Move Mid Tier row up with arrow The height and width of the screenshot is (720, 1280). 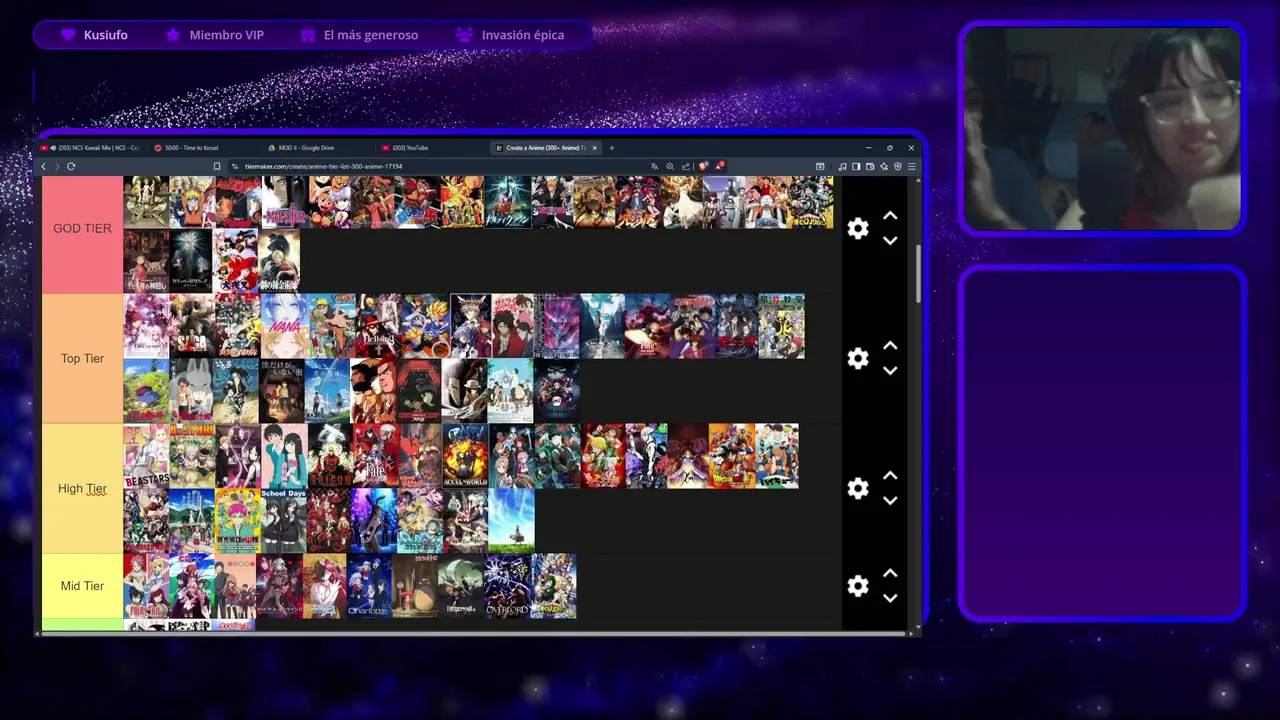coord(890,574)
